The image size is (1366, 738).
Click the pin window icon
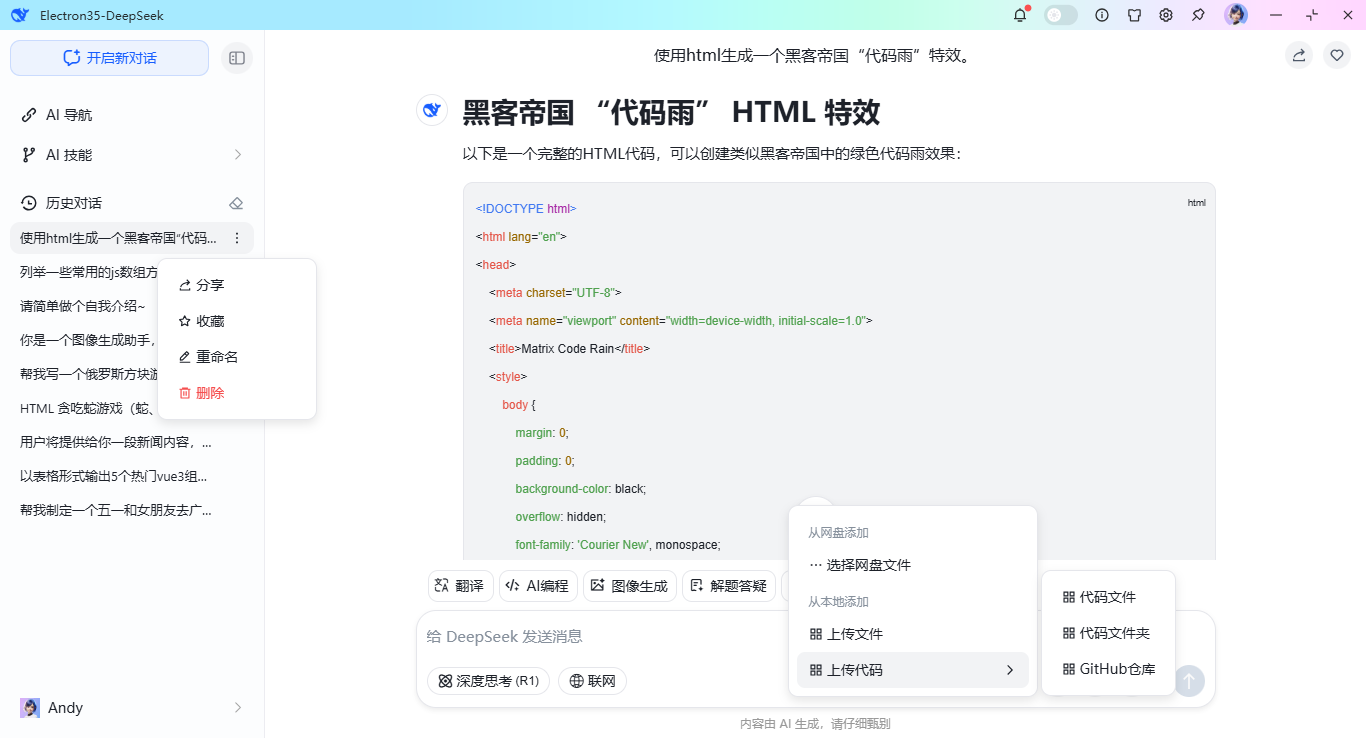[1197, 15]
